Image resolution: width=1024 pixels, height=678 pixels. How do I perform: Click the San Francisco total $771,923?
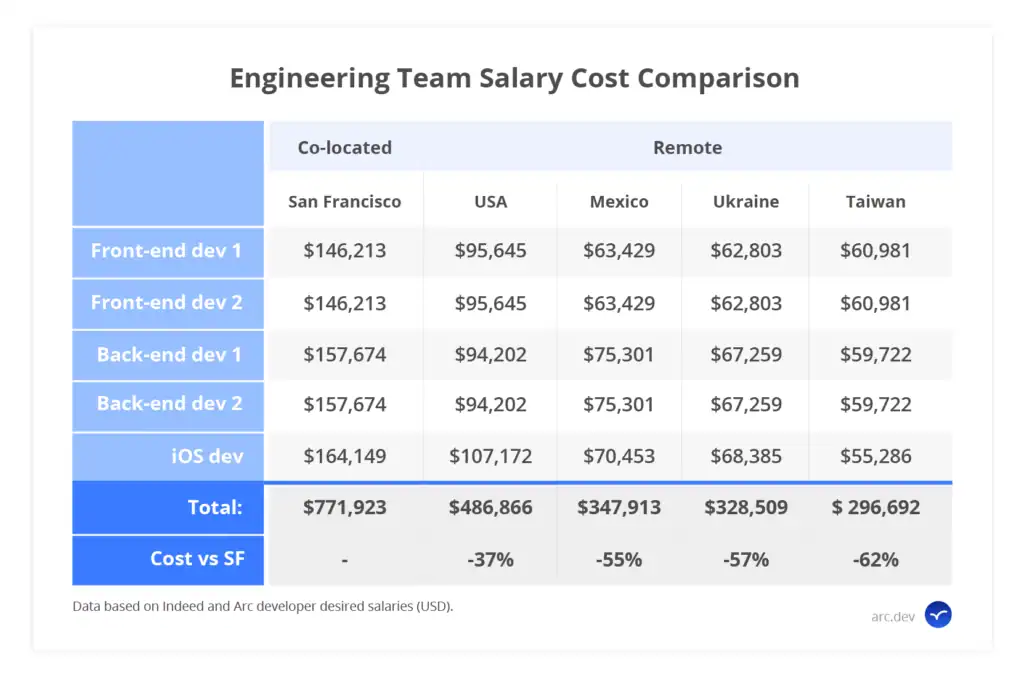click(x=345, y=508)
